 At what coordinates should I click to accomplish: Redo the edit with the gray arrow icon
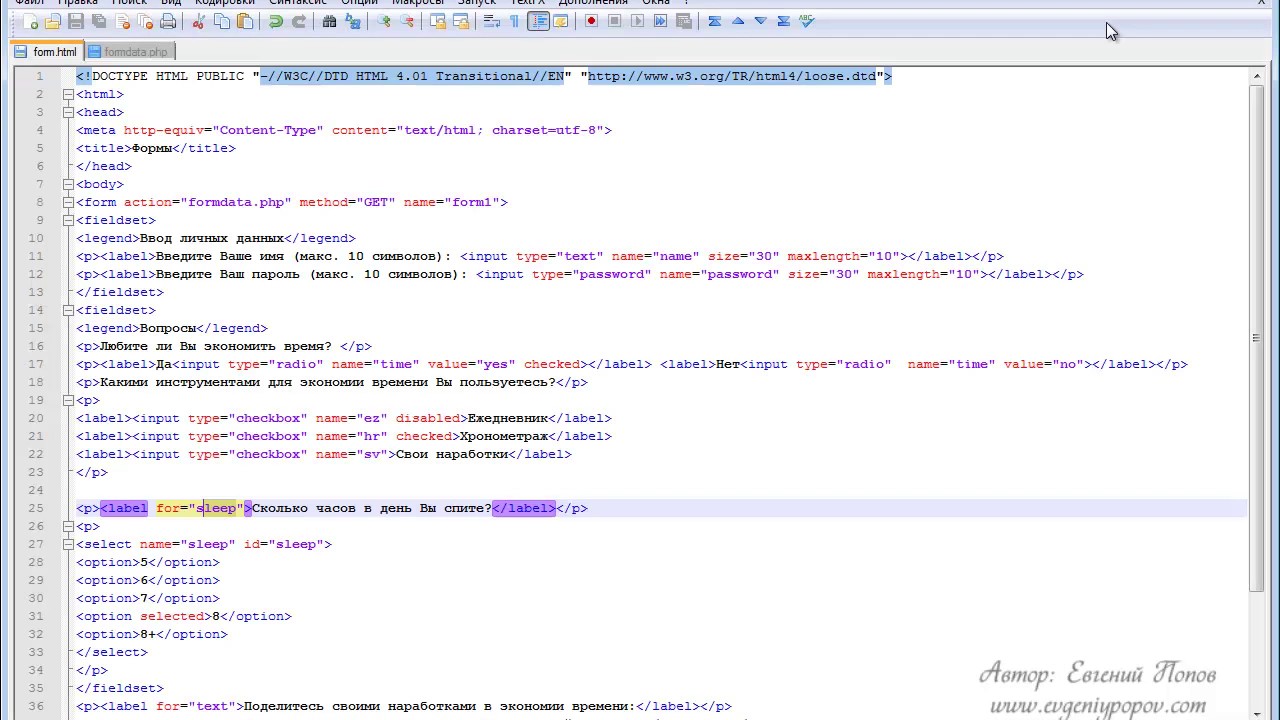pos(299,21)
